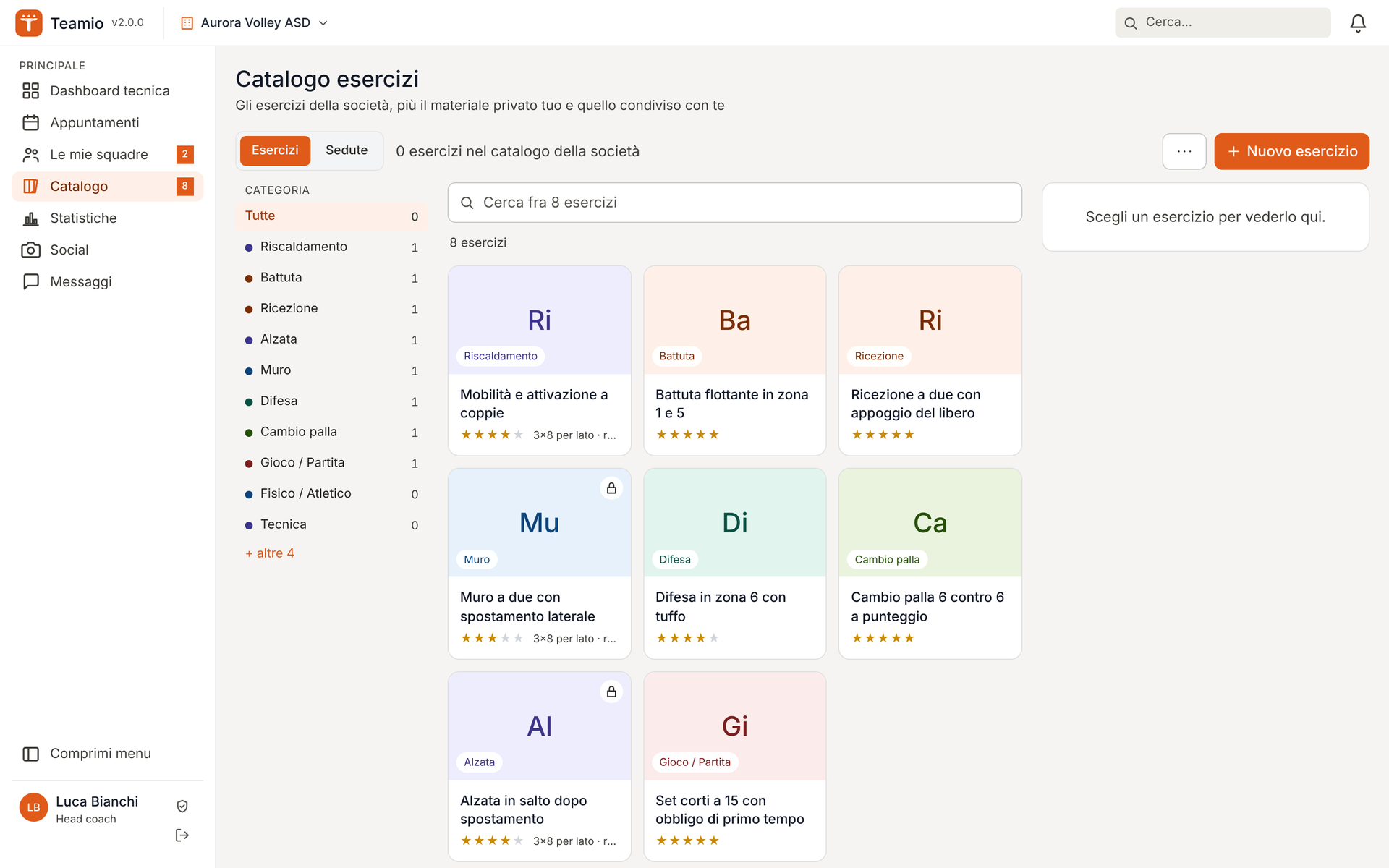This screenshot has height=868, width=1389.
Task: Click lock icon on Muro card
Action: tap(611, 488)
